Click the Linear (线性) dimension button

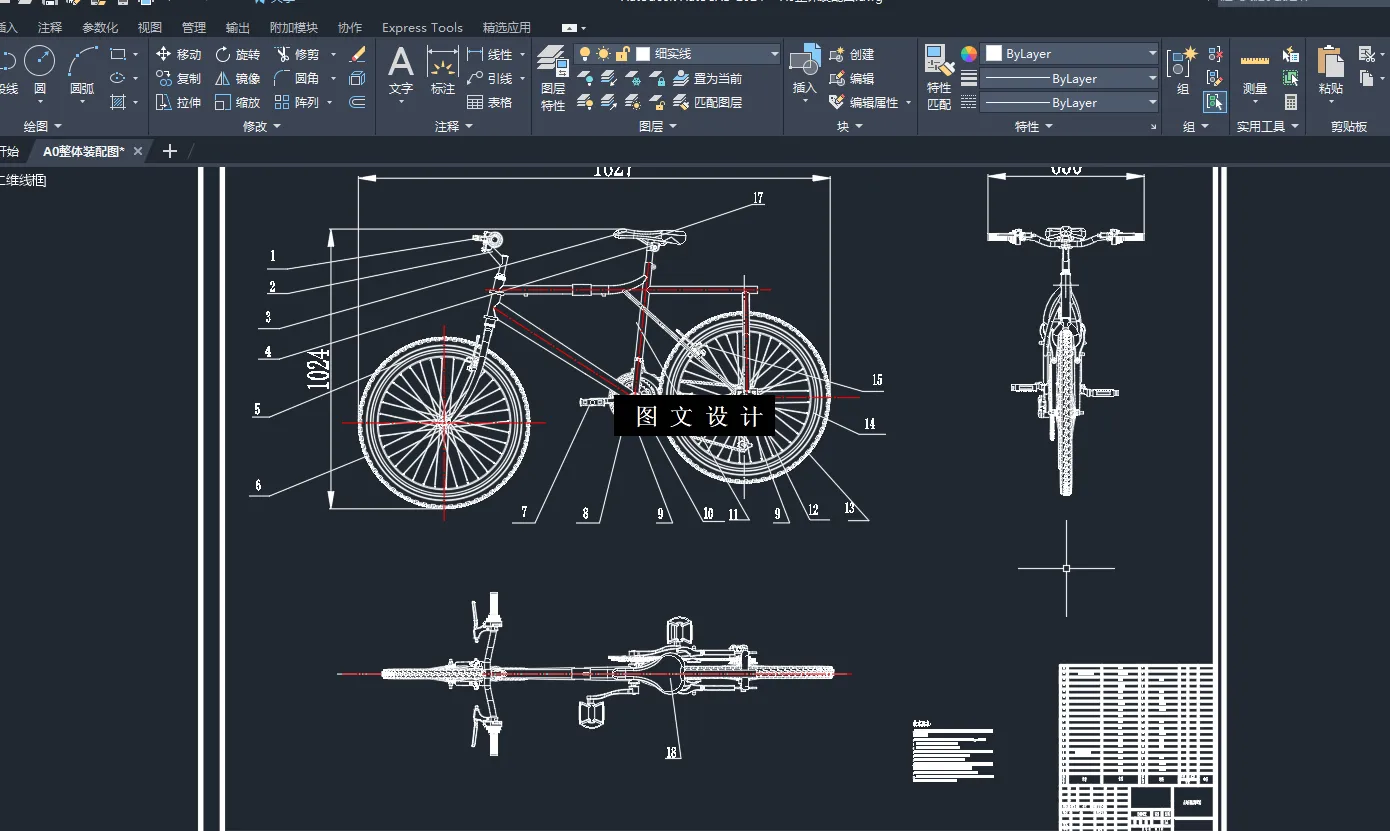pyautogui.click(x=490, y=54)
